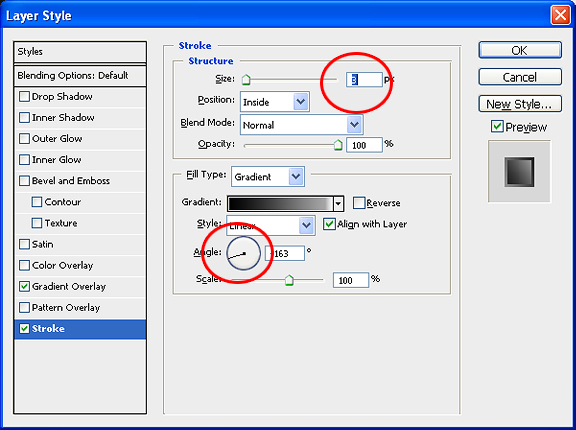This screenshot has width=576, height=430.
Task: Click the Cancel button
Action: [x=520, y=77]
